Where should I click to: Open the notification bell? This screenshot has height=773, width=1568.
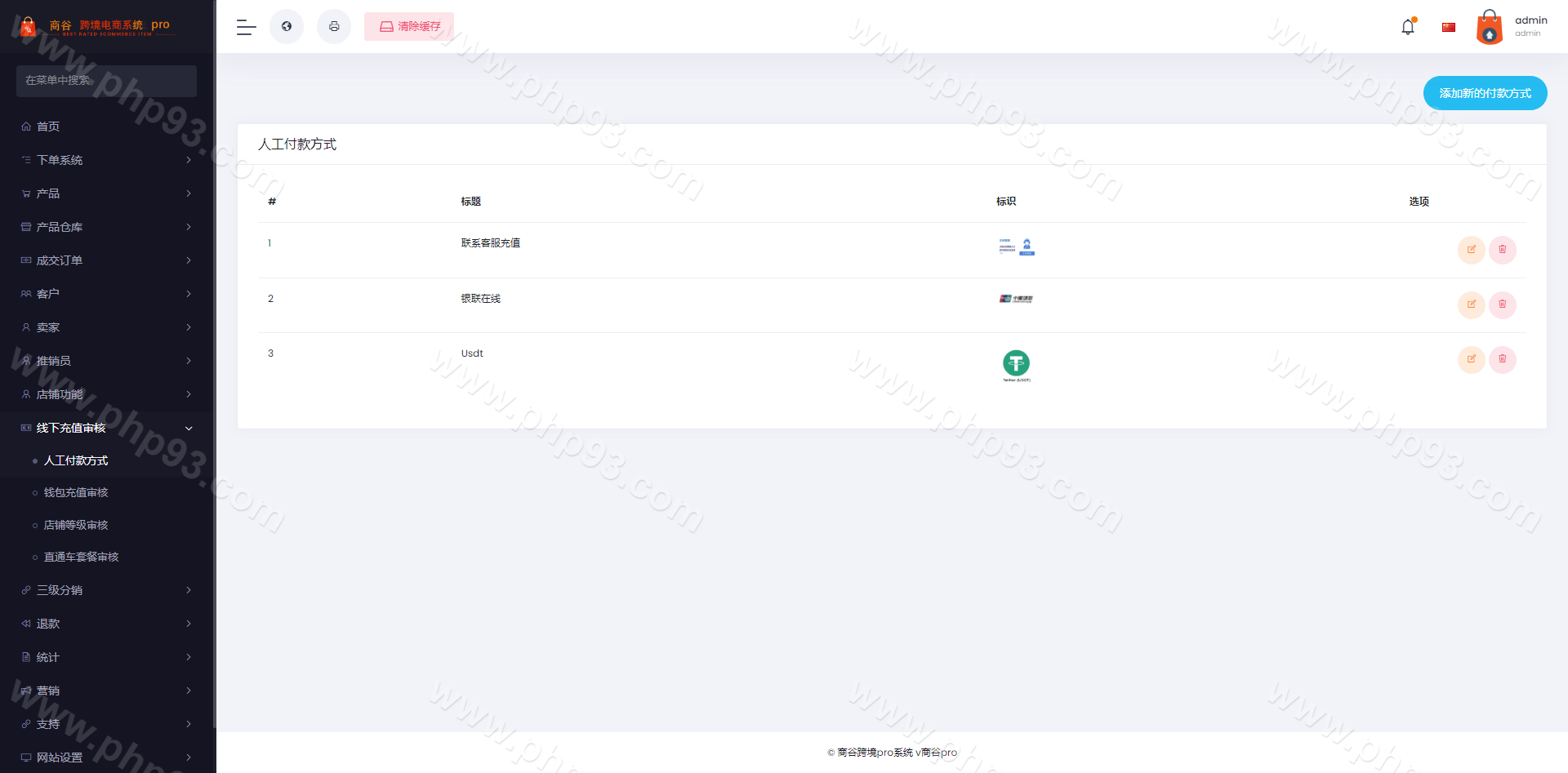[x=1408, y=27]
